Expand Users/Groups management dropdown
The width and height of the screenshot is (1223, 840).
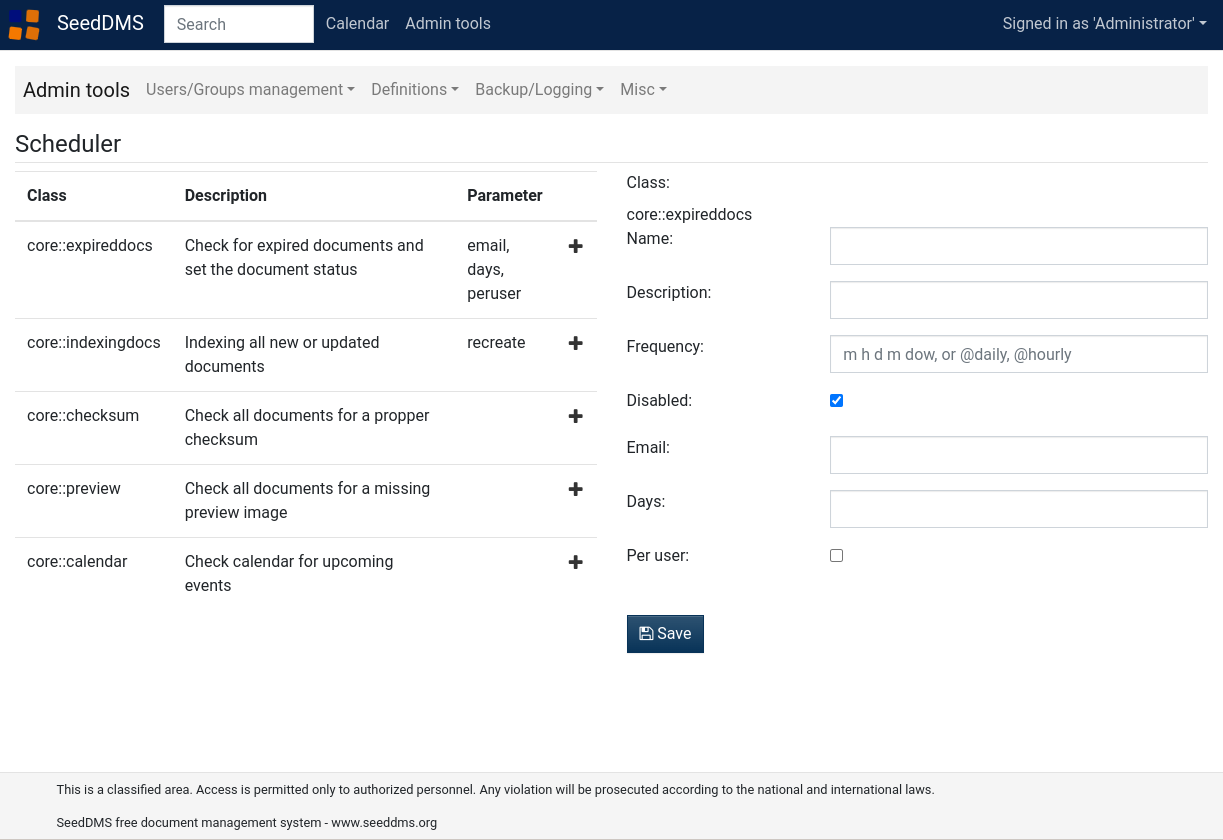pos(250,90)
